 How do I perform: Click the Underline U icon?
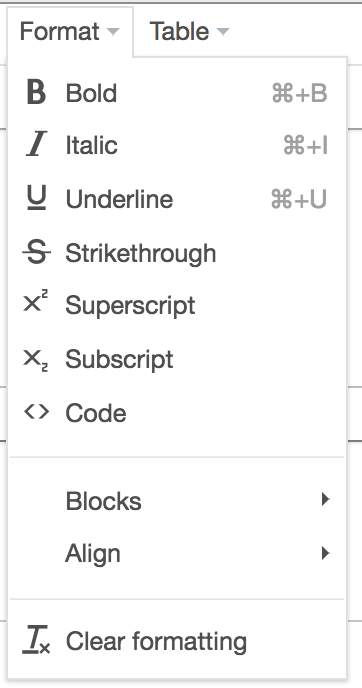point(36,198)
